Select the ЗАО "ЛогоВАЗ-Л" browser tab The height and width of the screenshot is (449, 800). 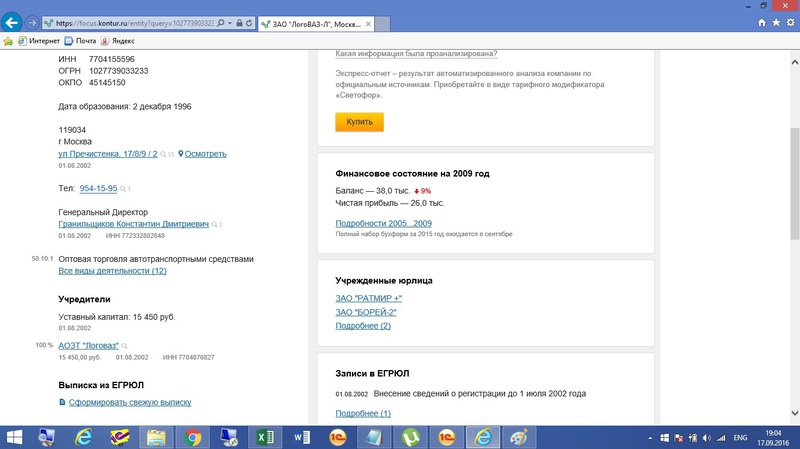[x=316, y=24]
